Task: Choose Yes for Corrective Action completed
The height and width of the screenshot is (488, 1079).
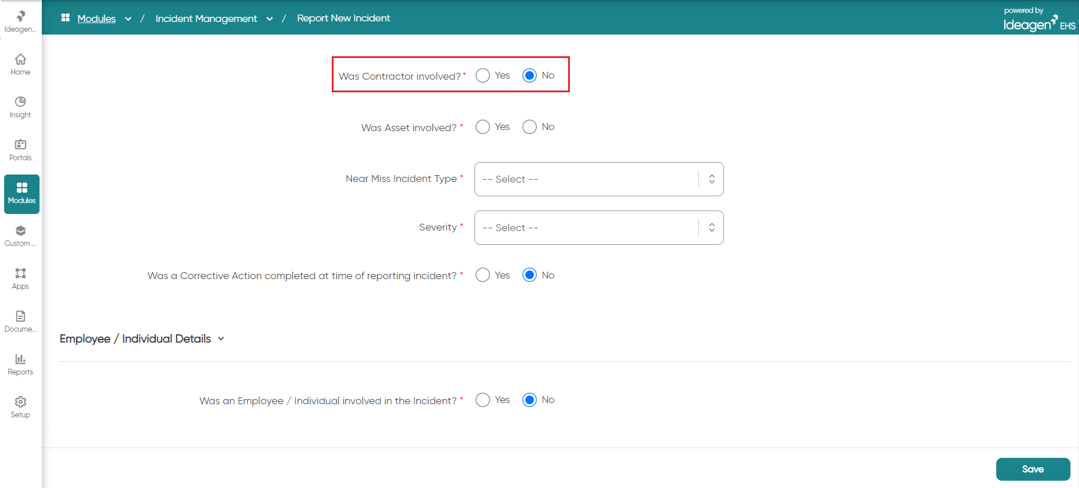Action: pos(483,275)
